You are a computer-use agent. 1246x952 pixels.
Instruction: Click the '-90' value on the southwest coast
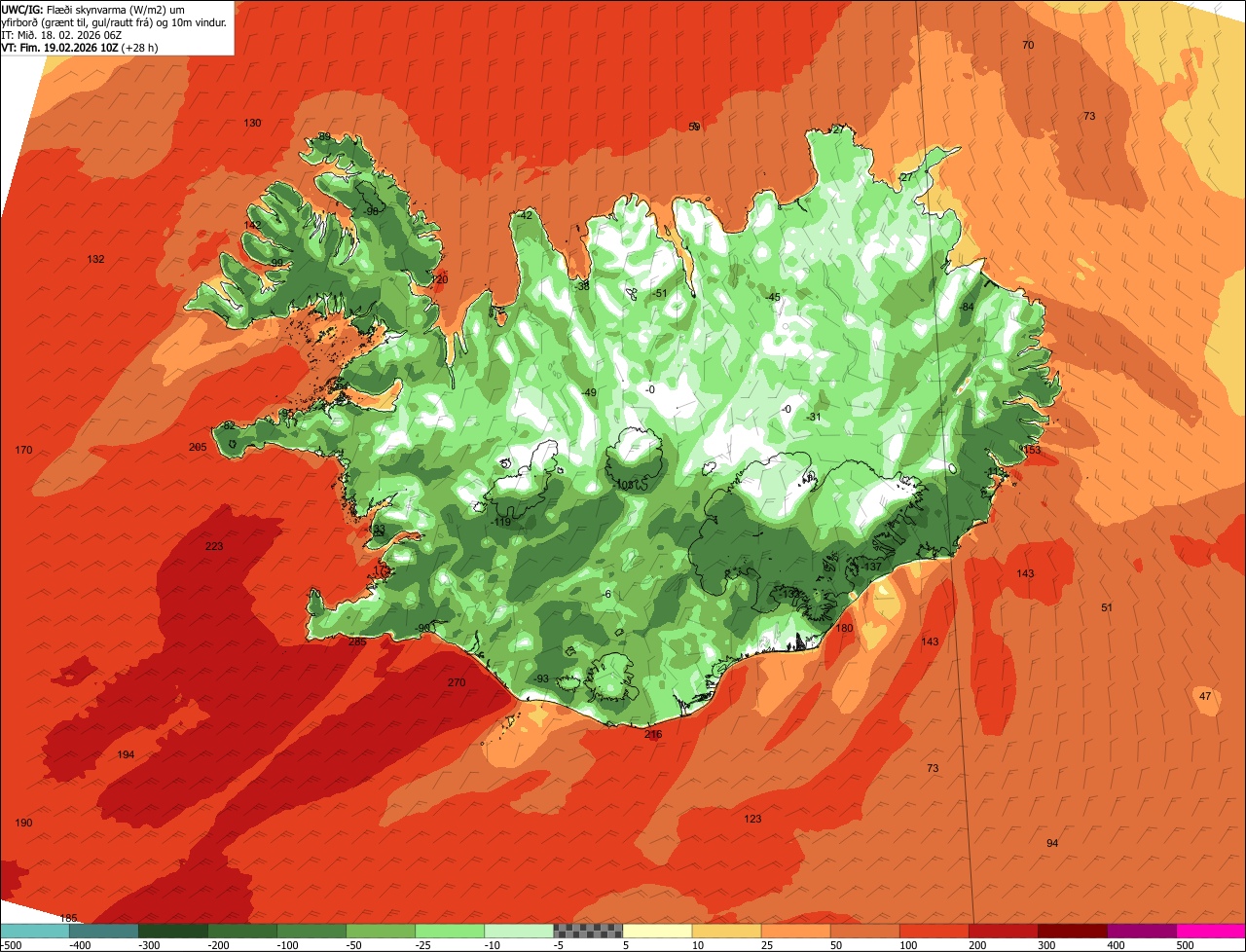tap(422, 628)
